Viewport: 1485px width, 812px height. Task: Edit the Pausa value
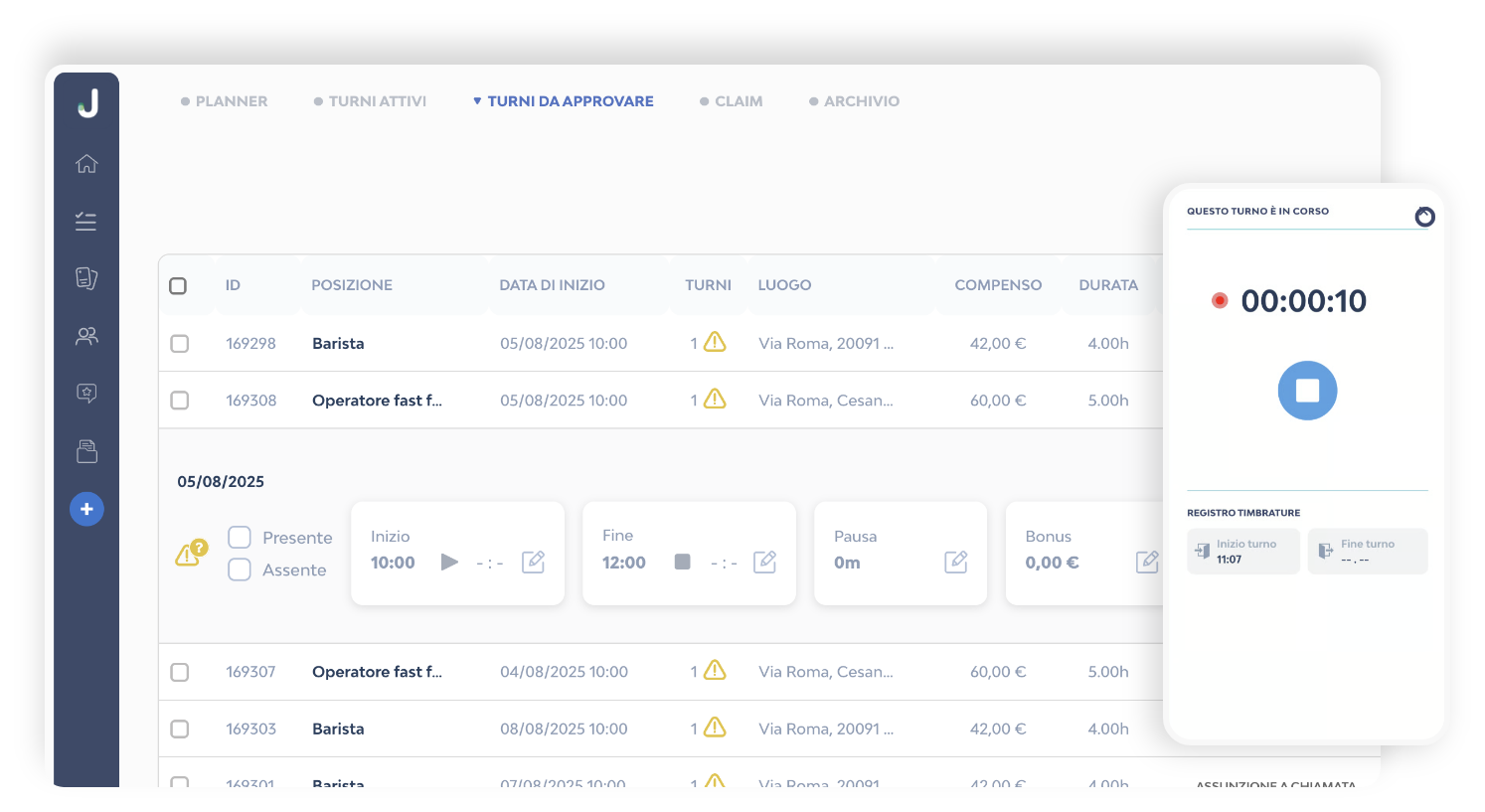tap(956, 562)
